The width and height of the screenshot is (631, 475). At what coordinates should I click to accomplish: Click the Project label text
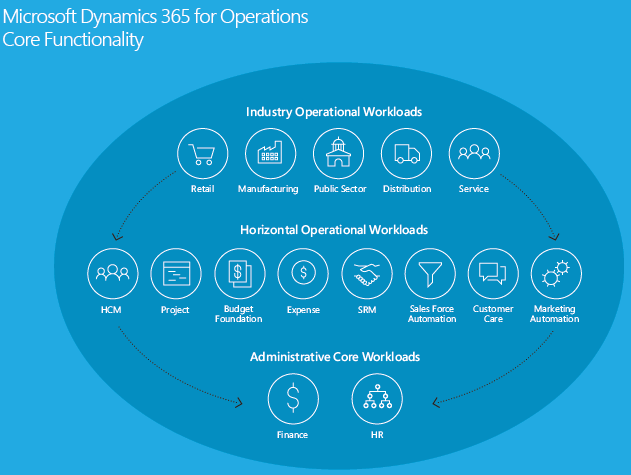coord(175,310)
